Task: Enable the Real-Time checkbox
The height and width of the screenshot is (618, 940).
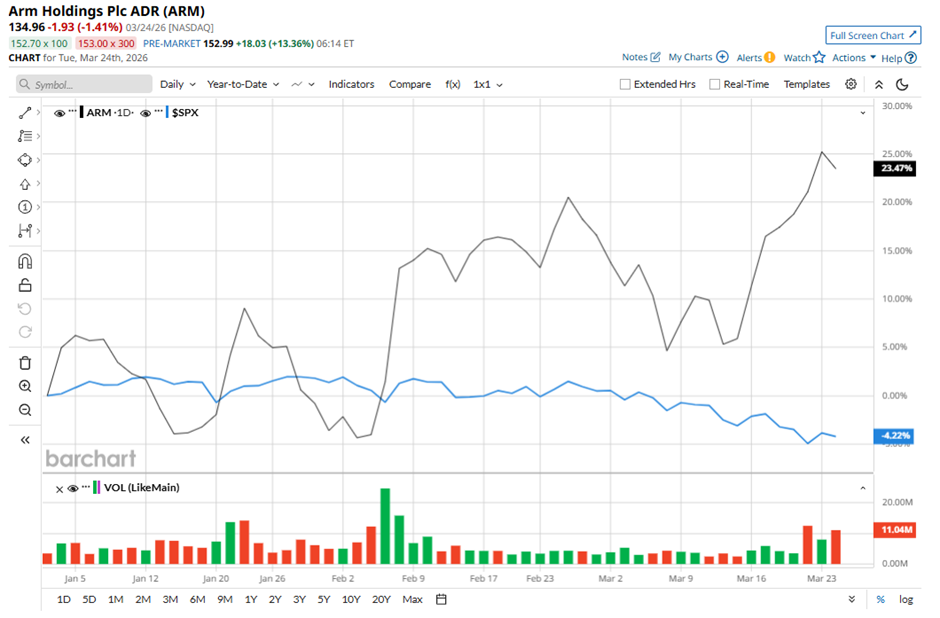Action: click(714, 85)
